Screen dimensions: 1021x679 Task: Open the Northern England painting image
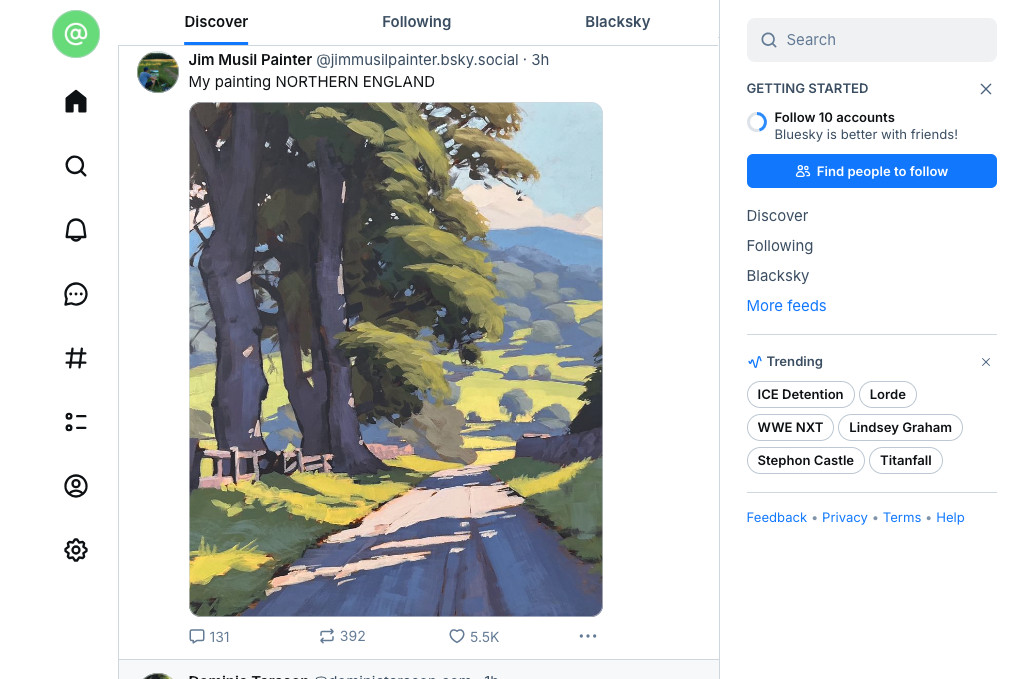click(x=396, y=359)
